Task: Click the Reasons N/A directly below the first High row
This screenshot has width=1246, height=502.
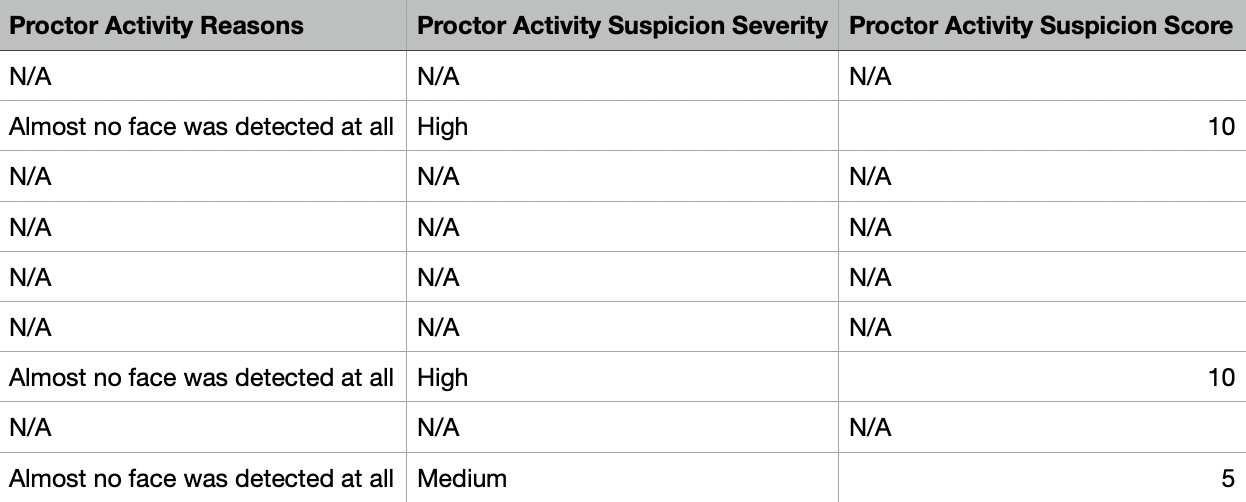Action: coord(30,177)
